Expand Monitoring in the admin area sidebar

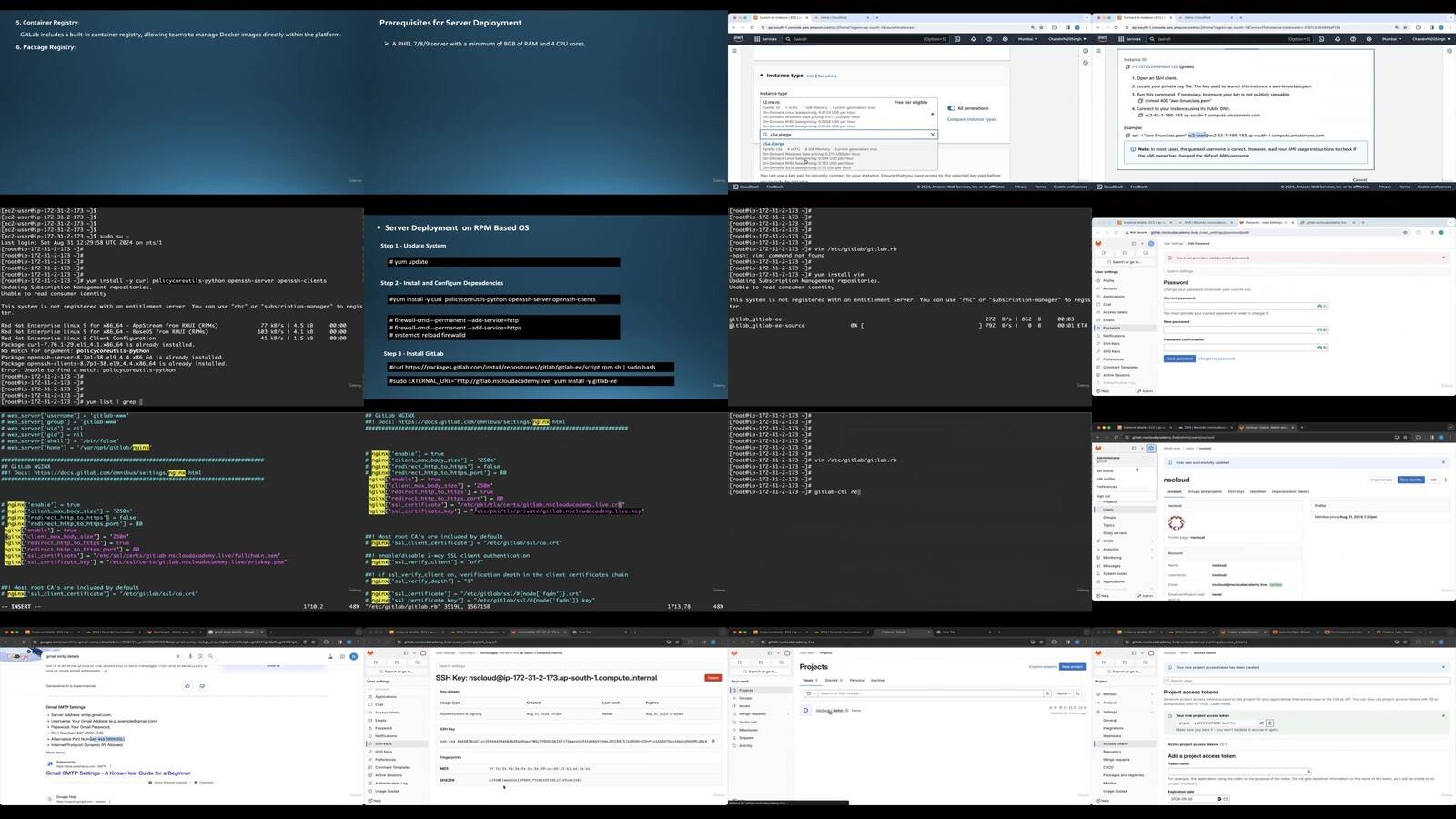pos(1124,558)
